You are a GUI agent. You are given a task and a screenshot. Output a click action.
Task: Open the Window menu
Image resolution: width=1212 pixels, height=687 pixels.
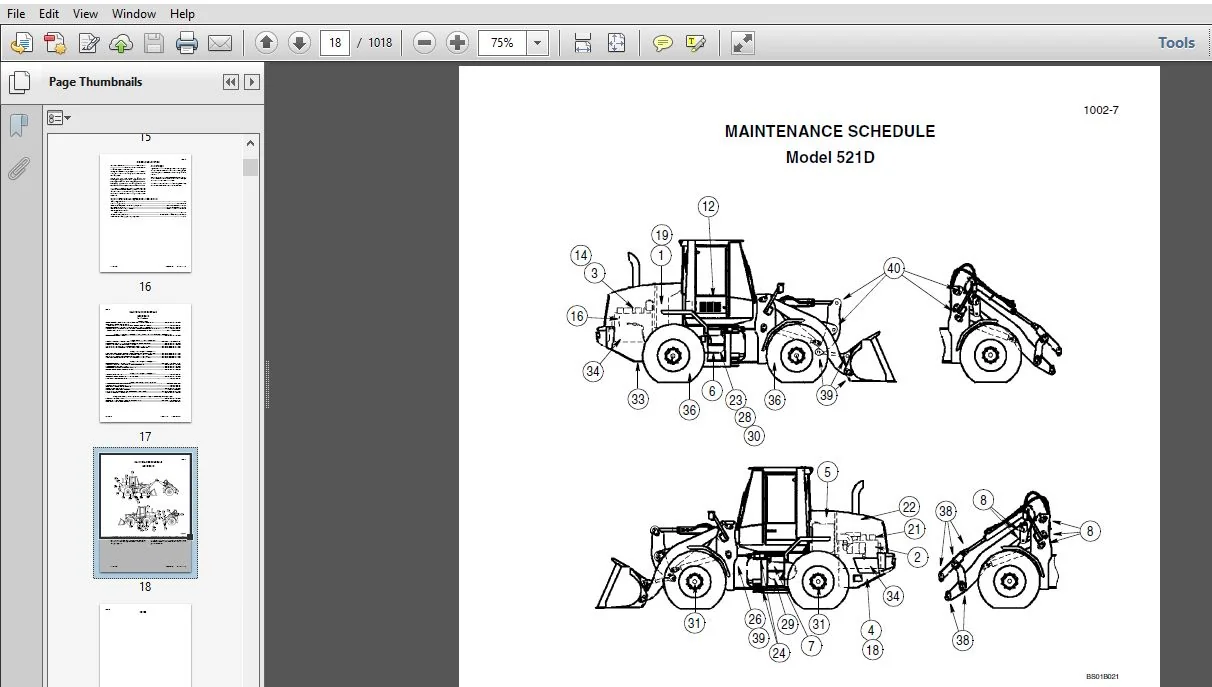tap(134, 14)
